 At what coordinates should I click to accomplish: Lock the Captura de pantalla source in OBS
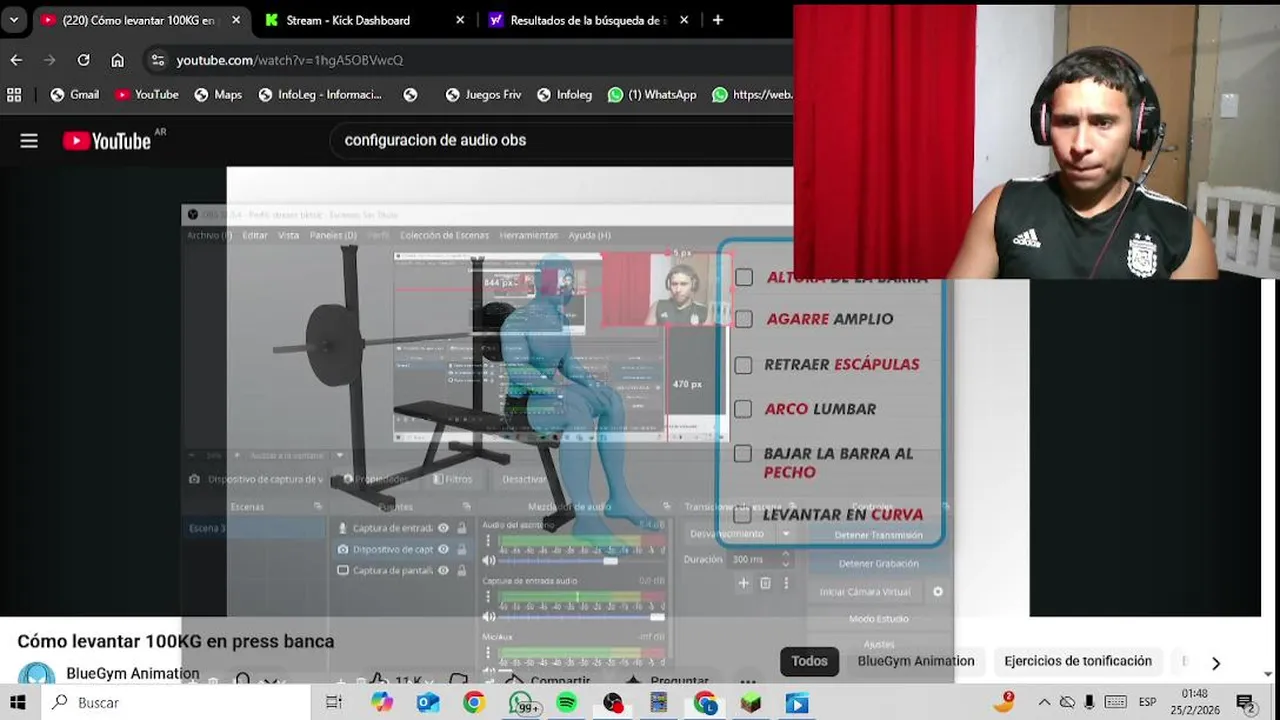tap(461, 570)
